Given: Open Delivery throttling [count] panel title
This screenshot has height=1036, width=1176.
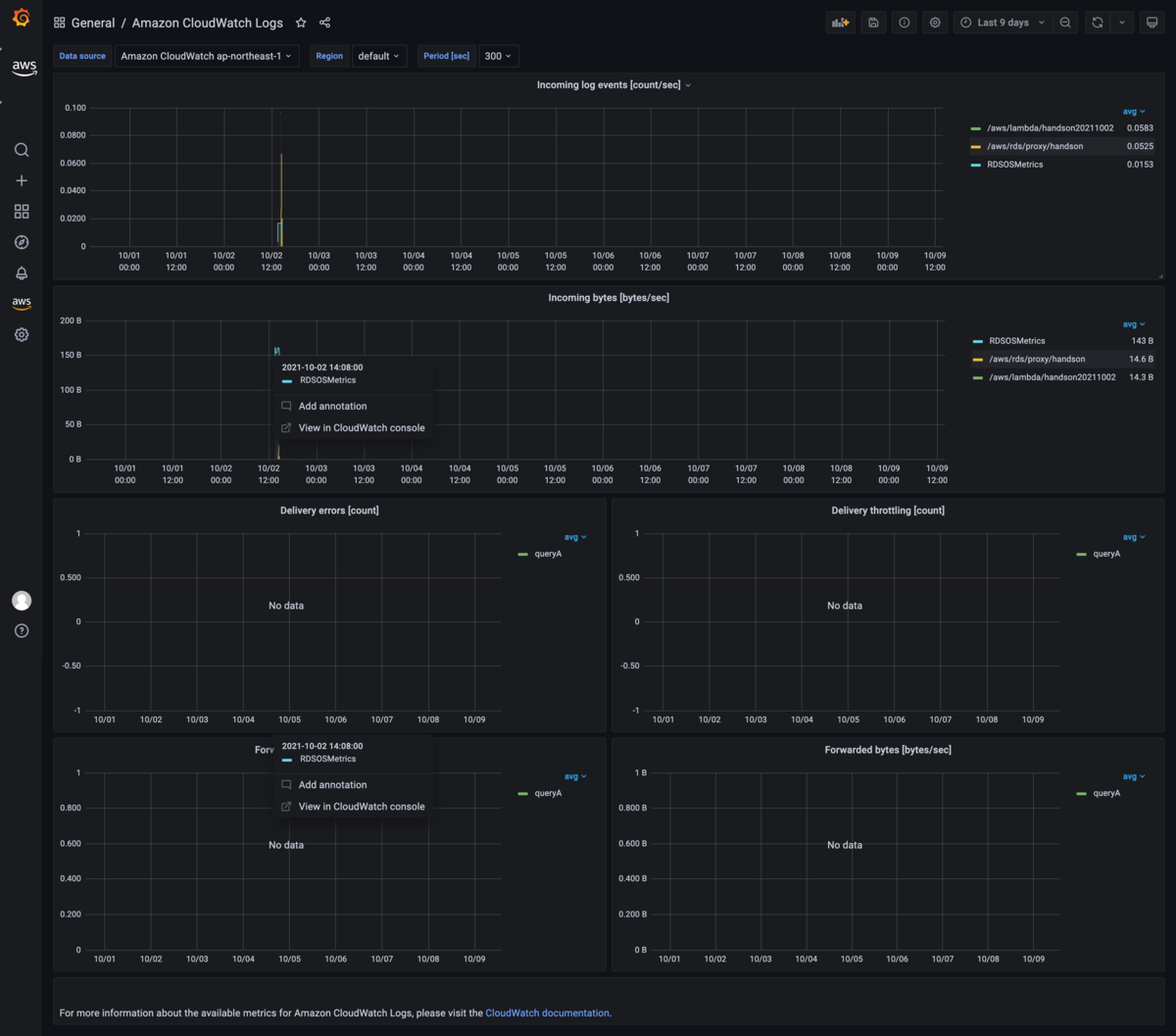Looking at the screenshot, I should pyautogui.click(x=888, y=511).
